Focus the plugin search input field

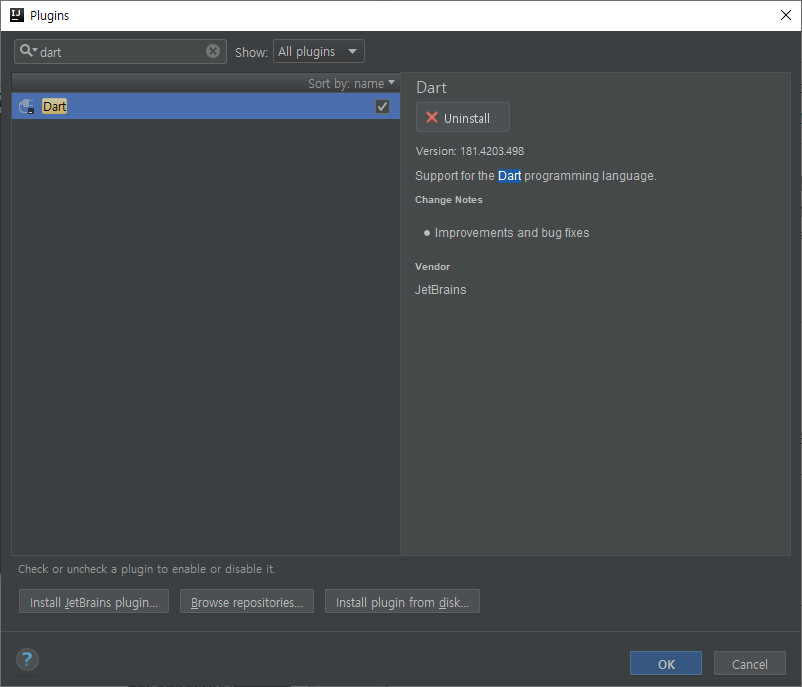point(121,52)
